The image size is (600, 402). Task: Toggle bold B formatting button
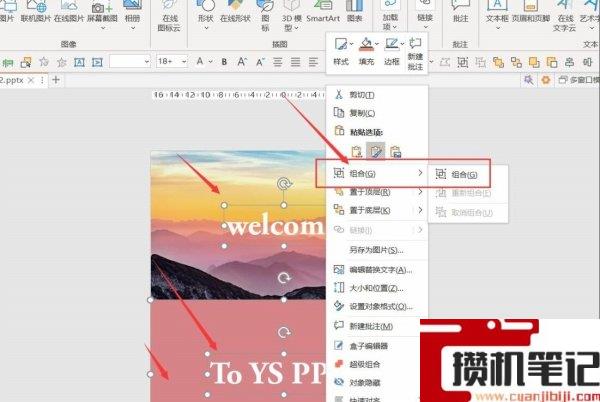(224, 62)
